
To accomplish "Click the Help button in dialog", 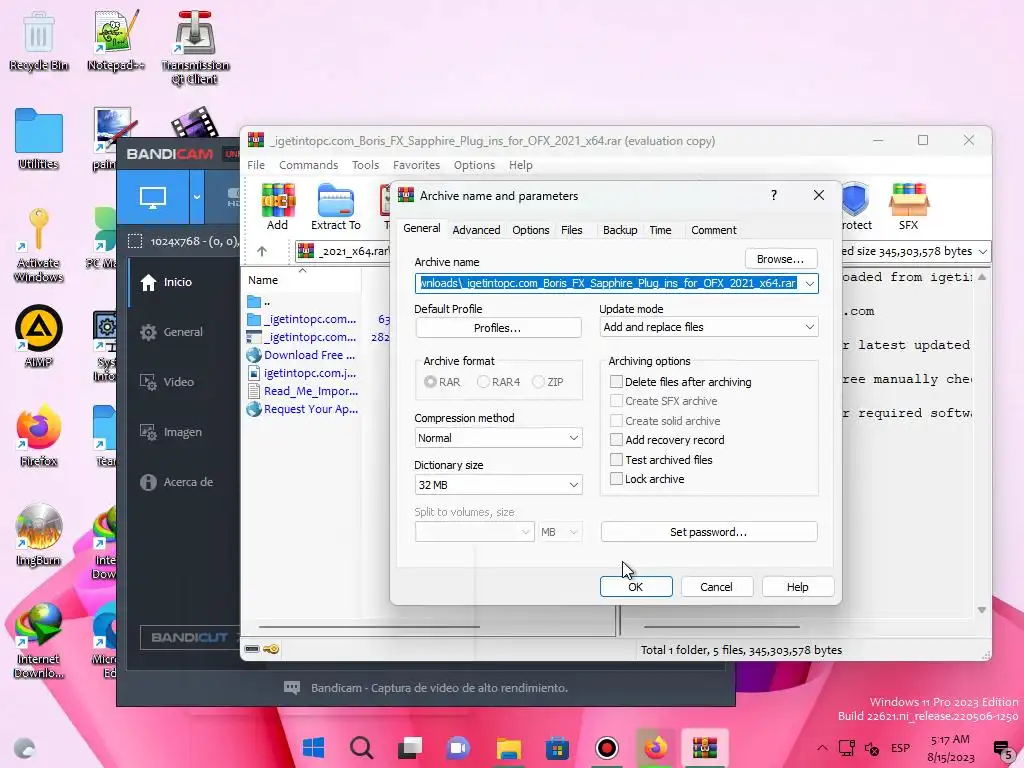I will click(x=797, y=587).
